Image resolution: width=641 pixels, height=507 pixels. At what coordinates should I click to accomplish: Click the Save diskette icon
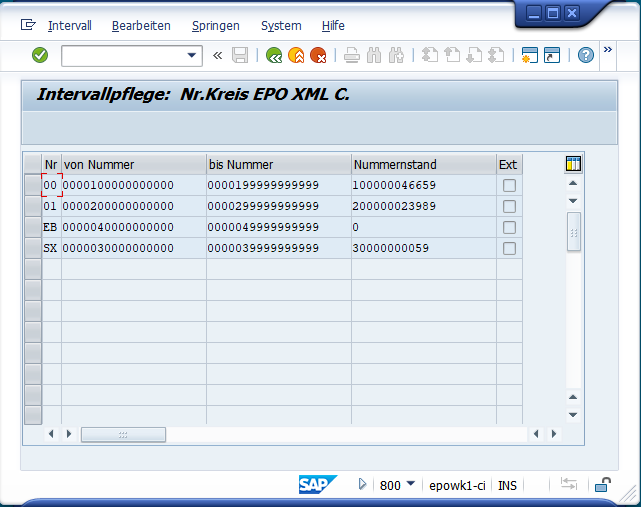pos(240,55)
